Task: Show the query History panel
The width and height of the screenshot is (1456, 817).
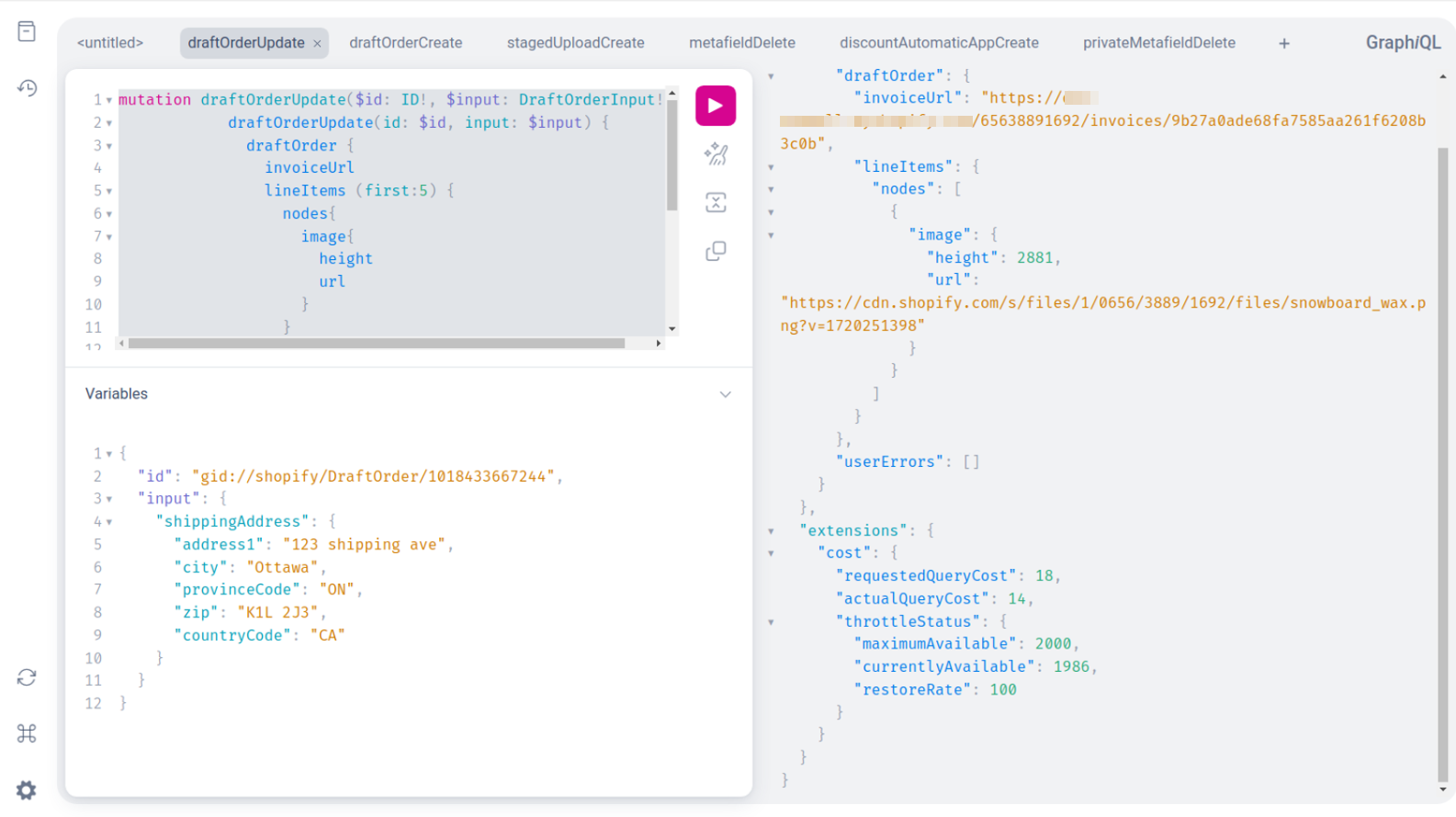Action: click(27, 88)
